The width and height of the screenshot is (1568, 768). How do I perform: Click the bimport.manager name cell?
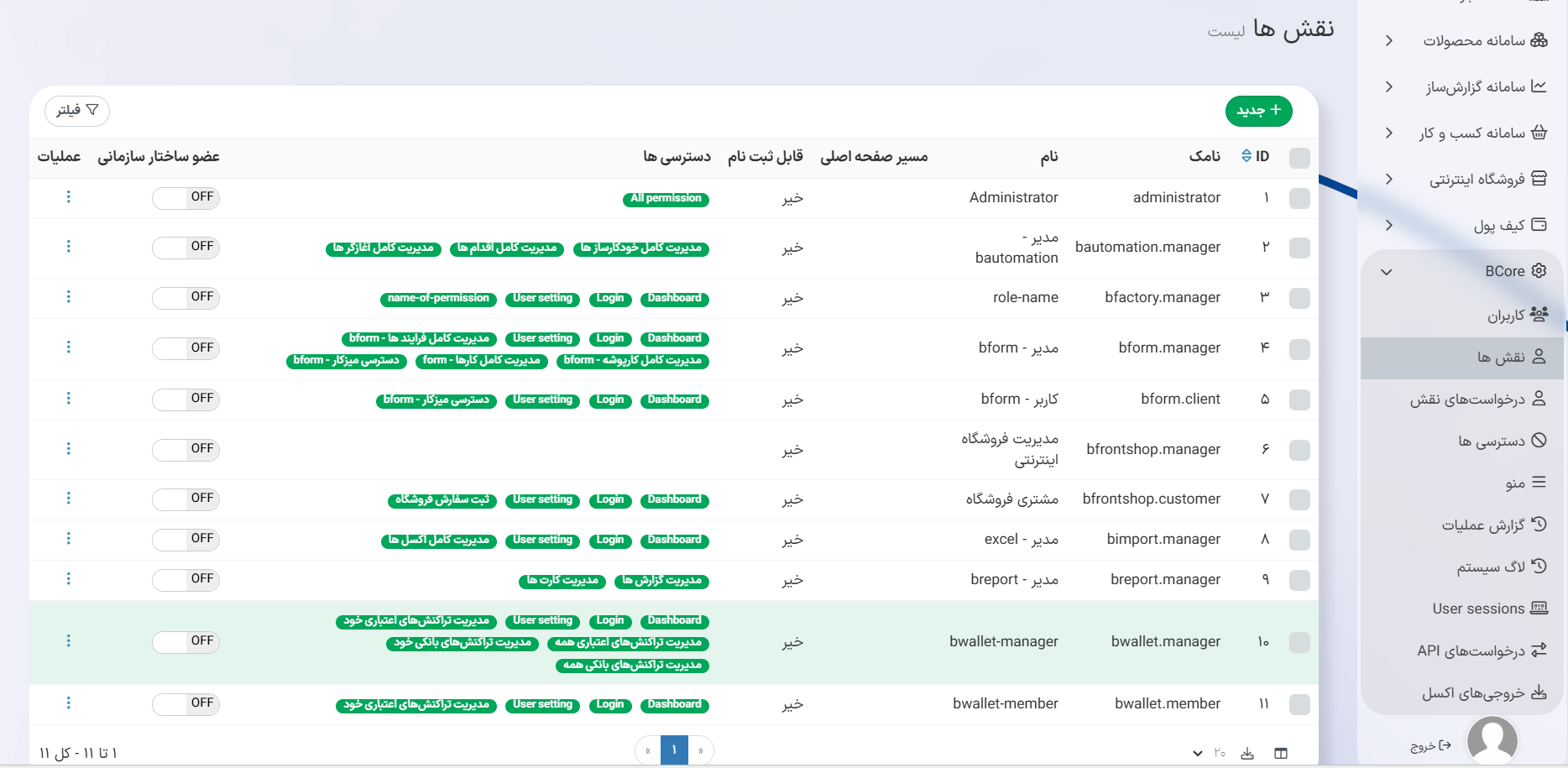[x=1163, y=539]
